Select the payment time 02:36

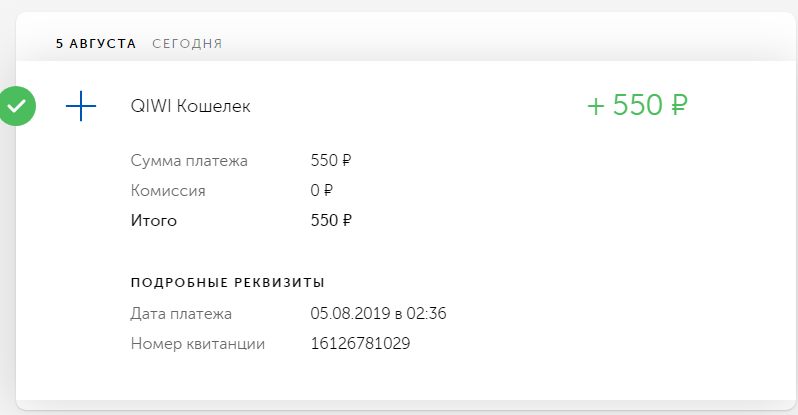tap(427, 314)
